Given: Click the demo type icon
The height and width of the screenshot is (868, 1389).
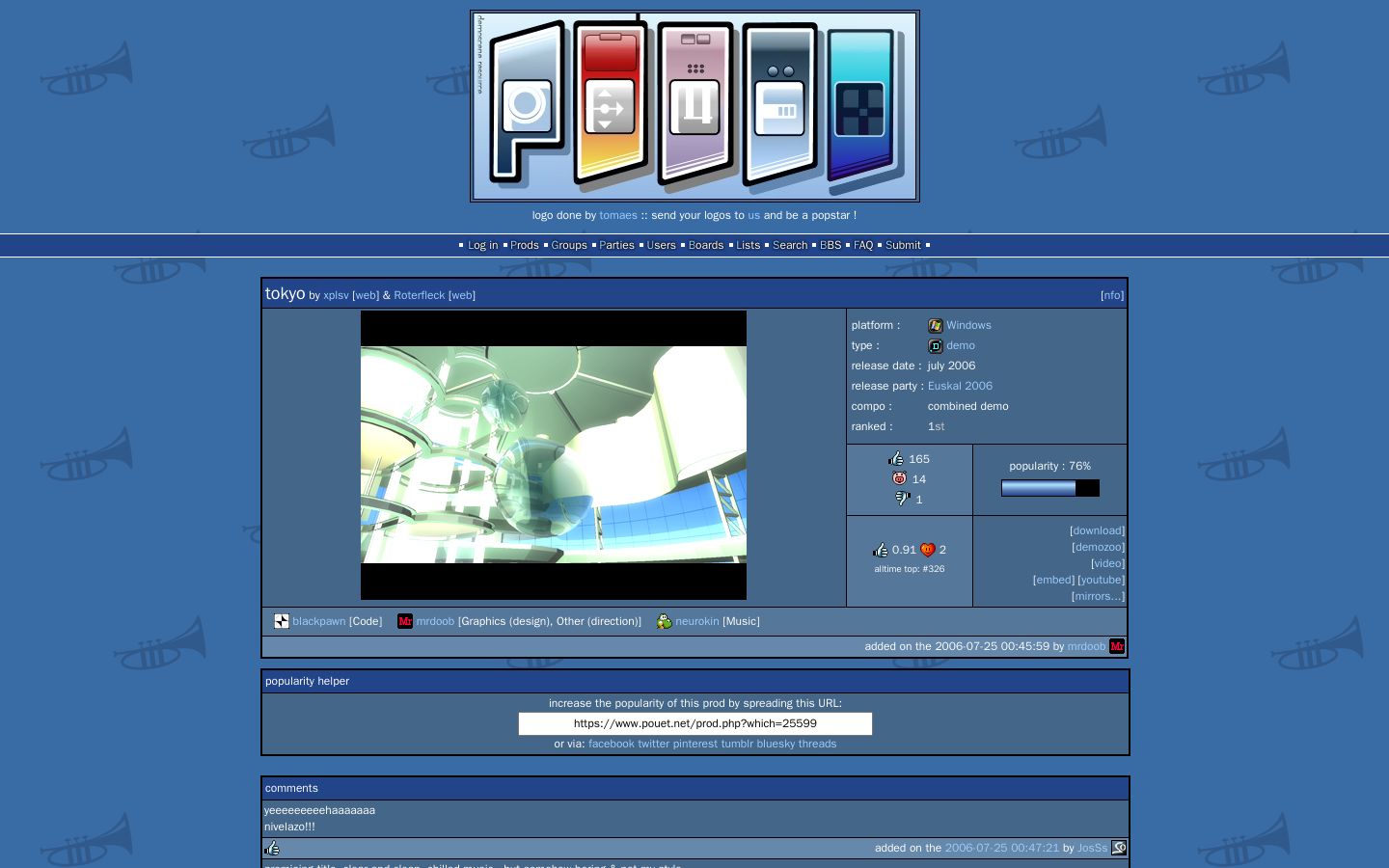Looking at the screenshot, I should pyautogui.click(x=935, y=346).
